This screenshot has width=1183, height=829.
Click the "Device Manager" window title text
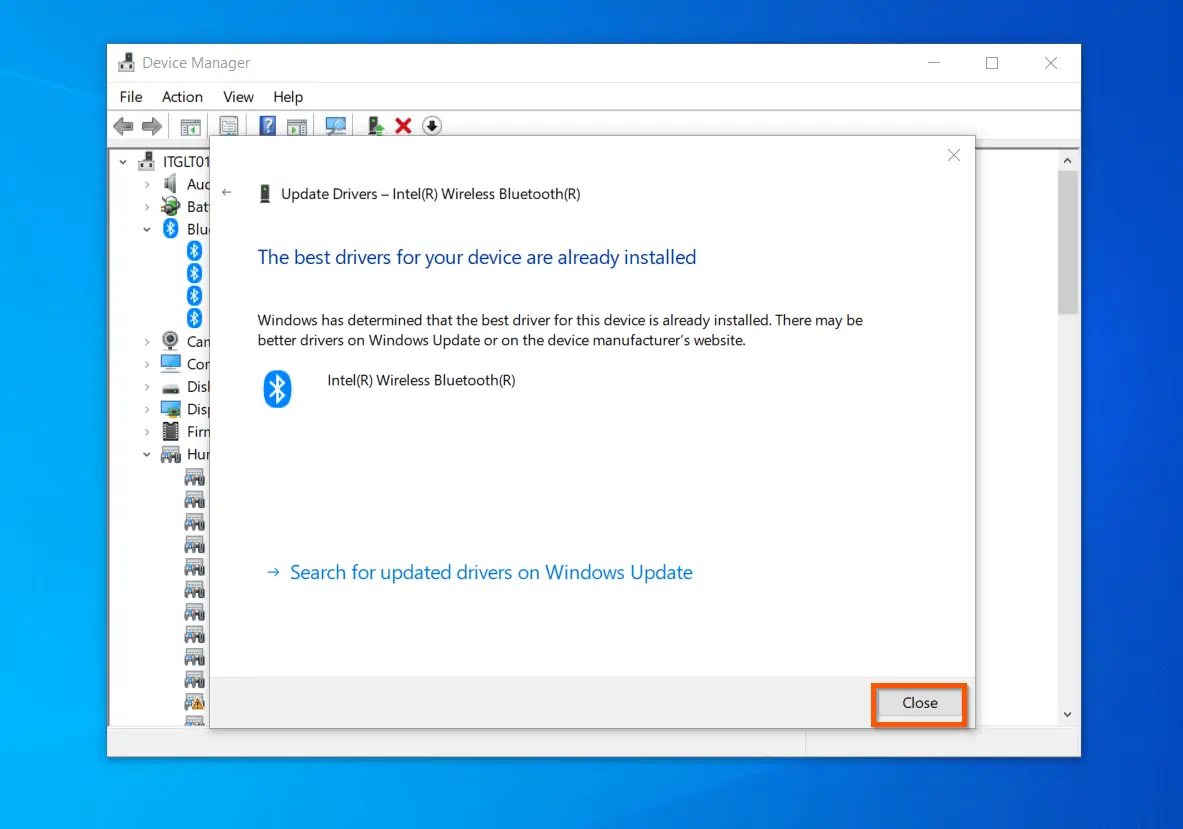(x=196, y=63)
